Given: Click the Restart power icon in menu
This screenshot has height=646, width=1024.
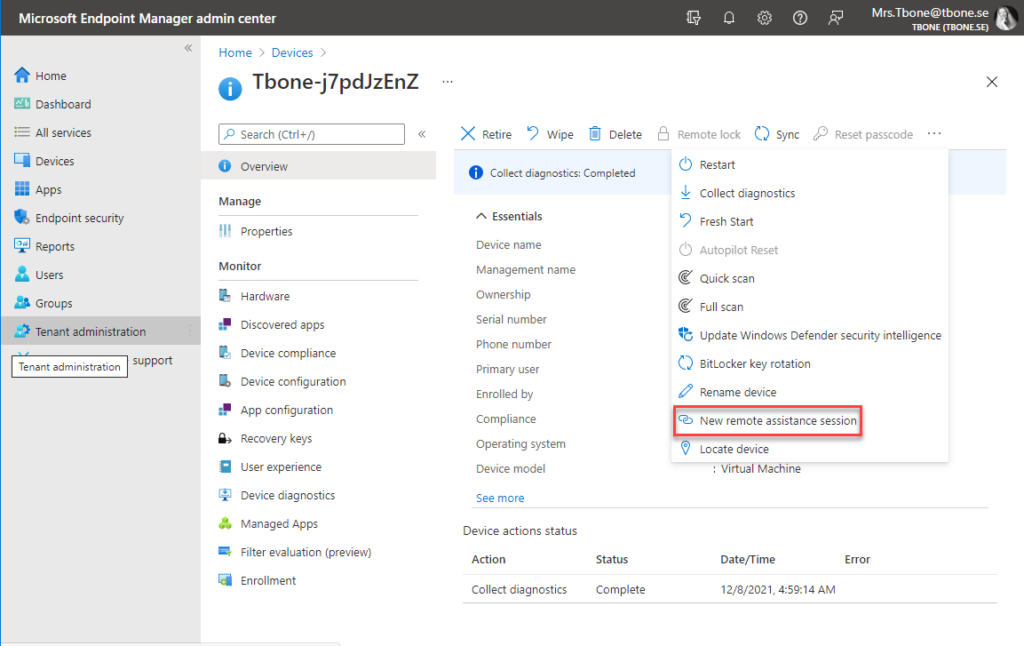Looking at the screenshot, I should (685, 164).
